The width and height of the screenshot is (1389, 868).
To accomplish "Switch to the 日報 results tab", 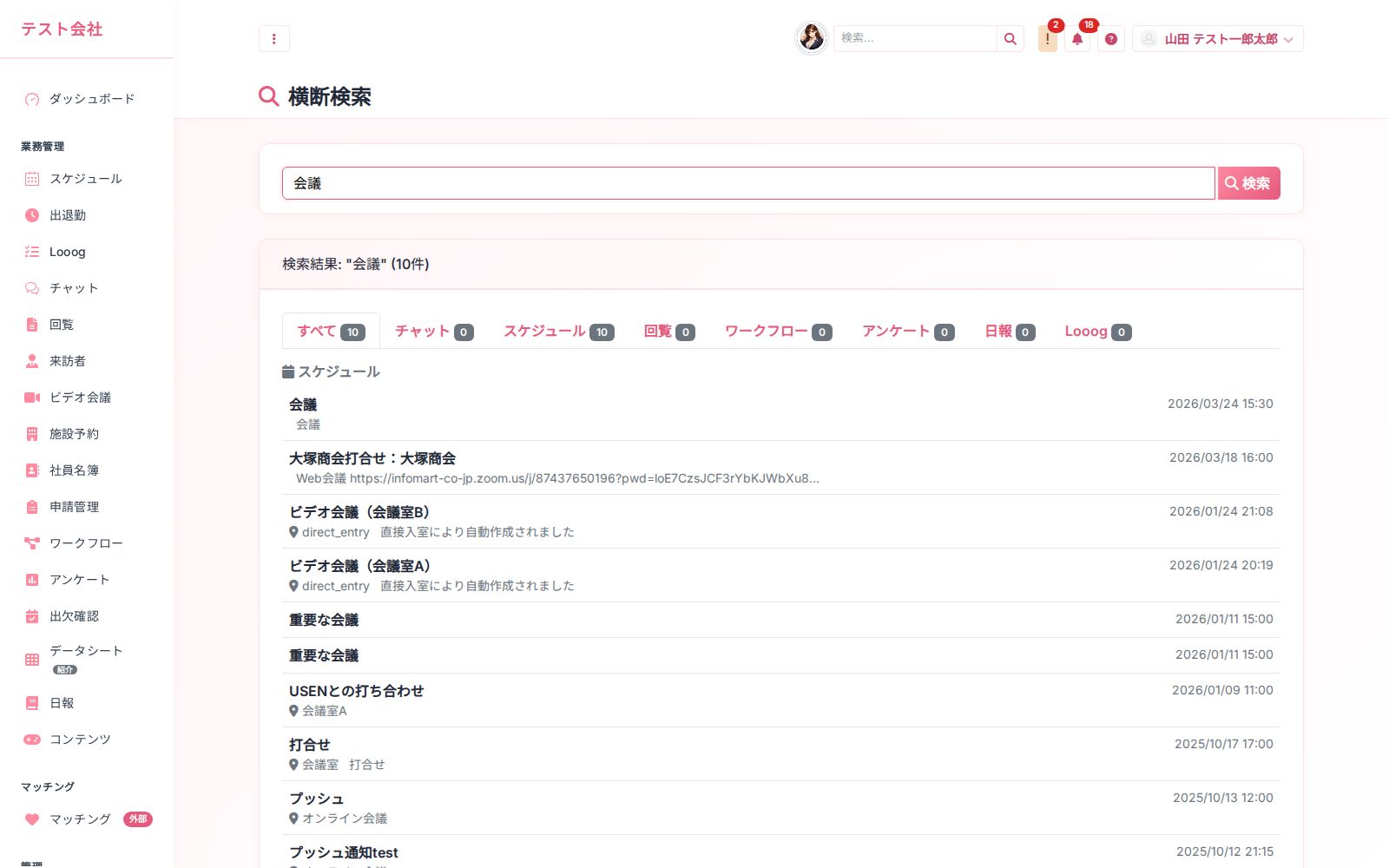I will pos(1010,331).
